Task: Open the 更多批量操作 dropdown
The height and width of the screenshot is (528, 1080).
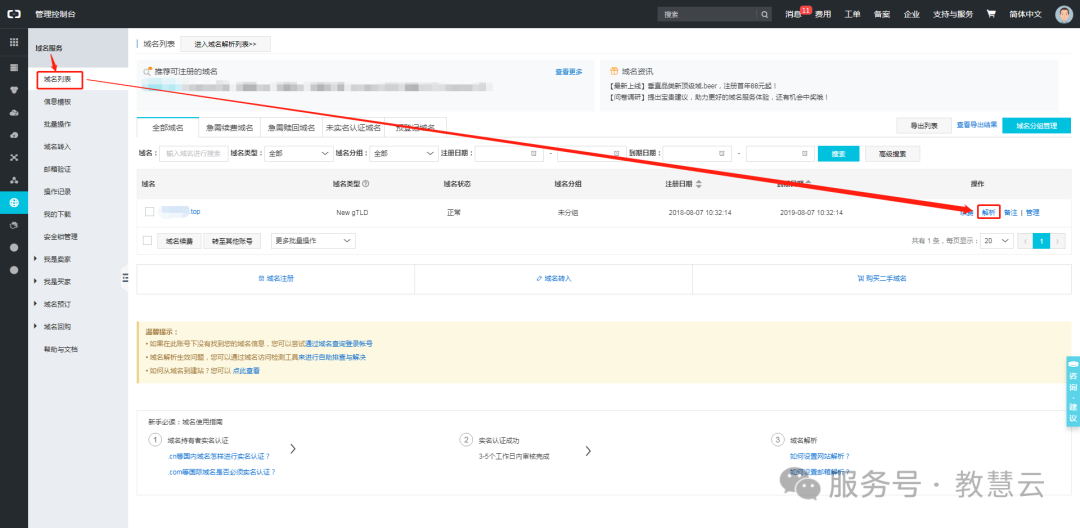Action: [x=313, y=241]
